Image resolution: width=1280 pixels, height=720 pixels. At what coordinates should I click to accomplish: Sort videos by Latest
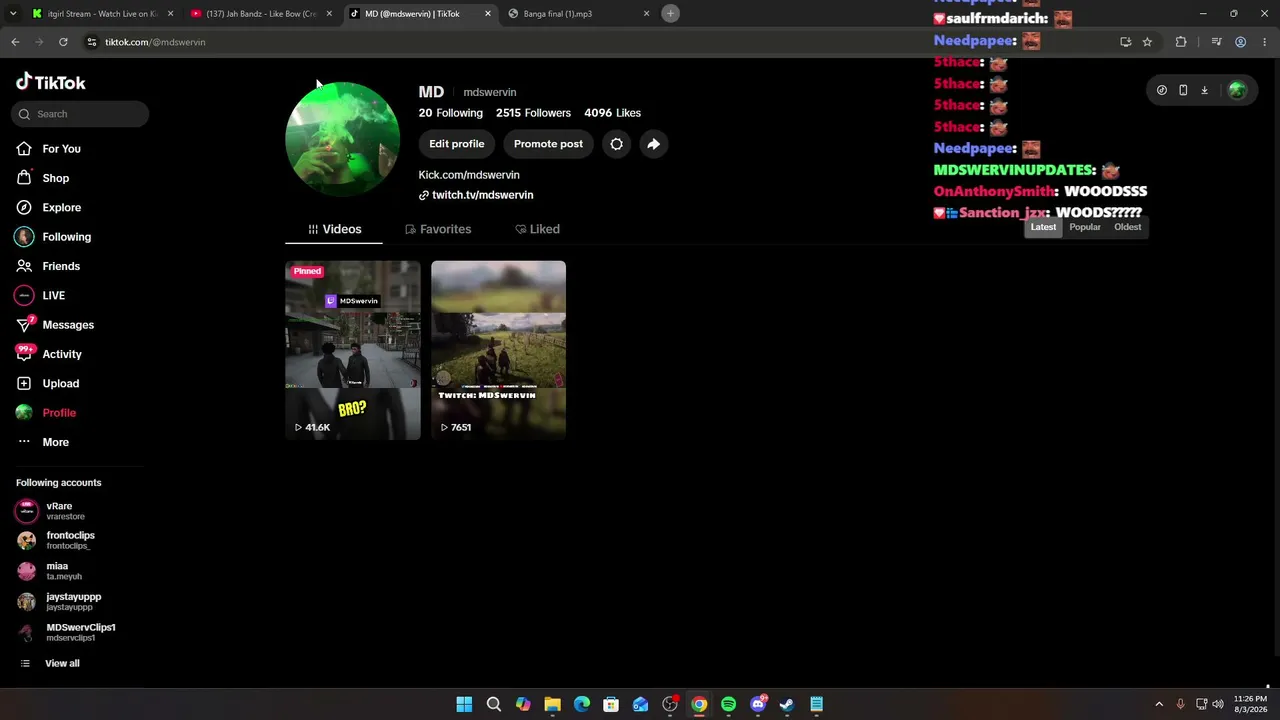pyautogui.click(x=1043, y=227)
